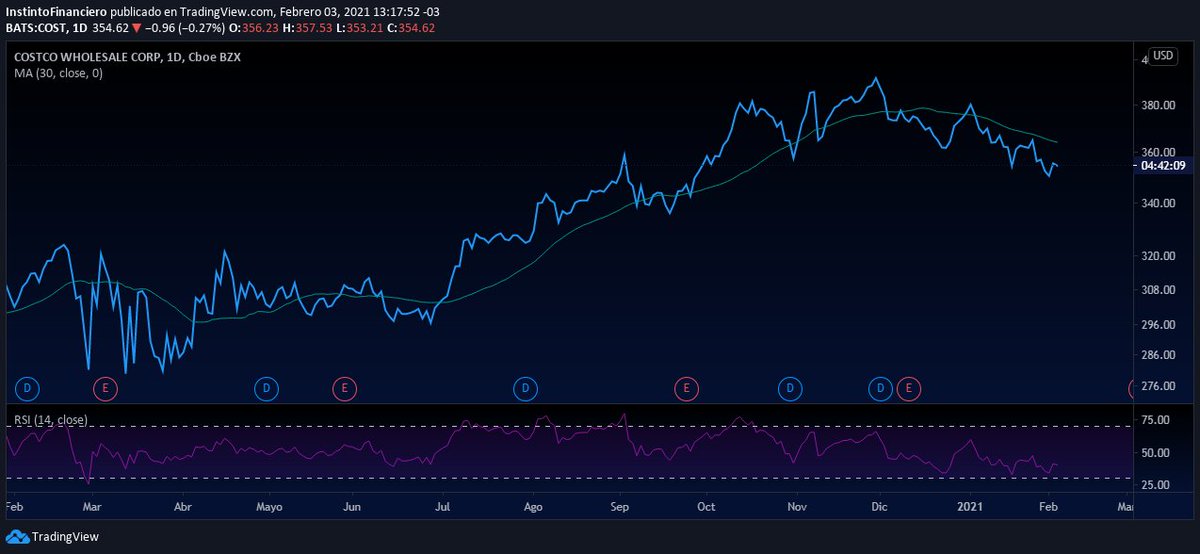
Task: Click the dividend D marker at Dic
Action: point(881,387)
